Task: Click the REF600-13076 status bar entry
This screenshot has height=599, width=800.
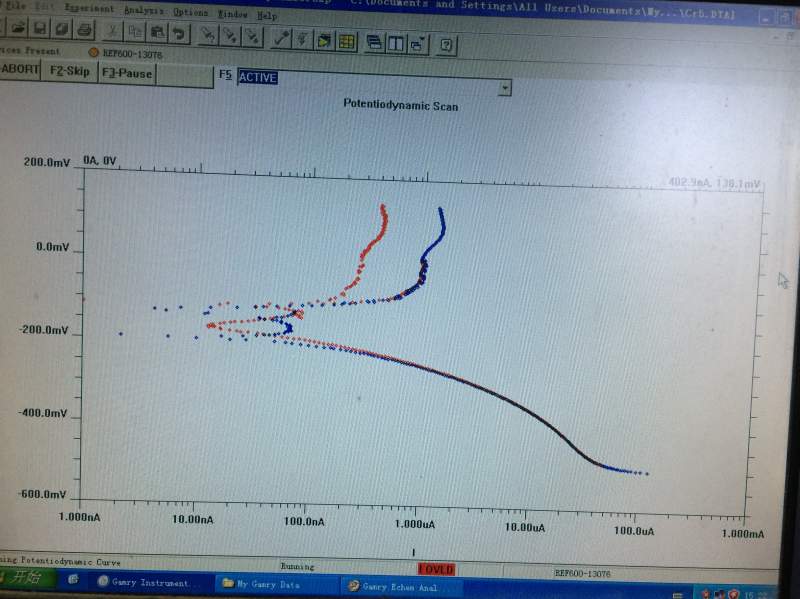Action: pyautogui.click(x=582, y=573)
